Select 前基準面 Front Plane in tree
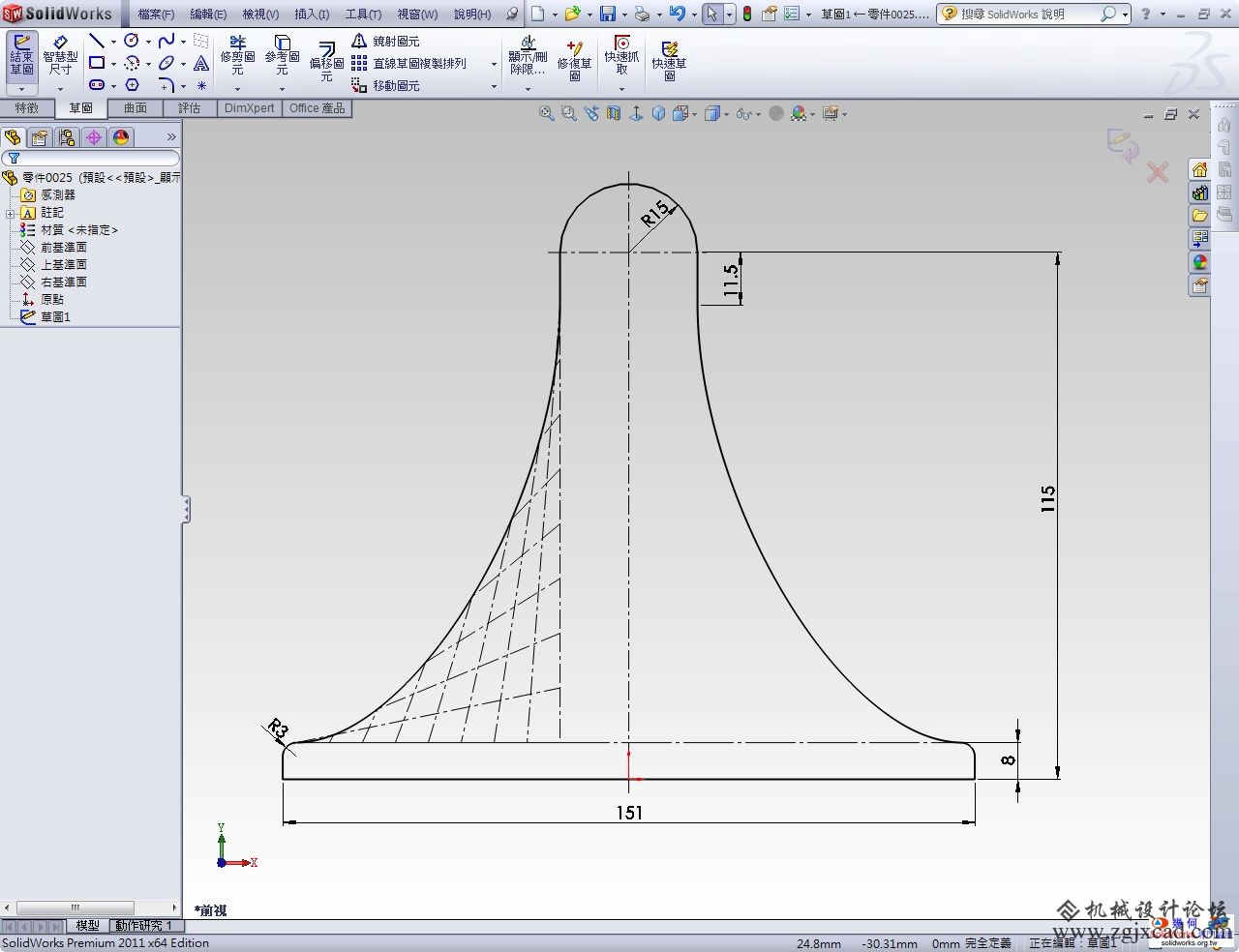 [64, 247]
